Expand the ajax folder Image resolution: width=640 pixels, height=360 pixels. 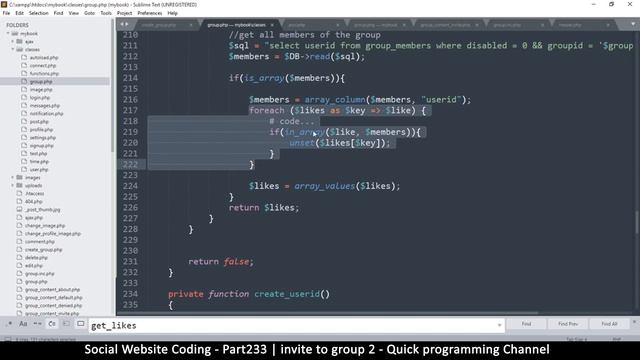click(13, 41)
